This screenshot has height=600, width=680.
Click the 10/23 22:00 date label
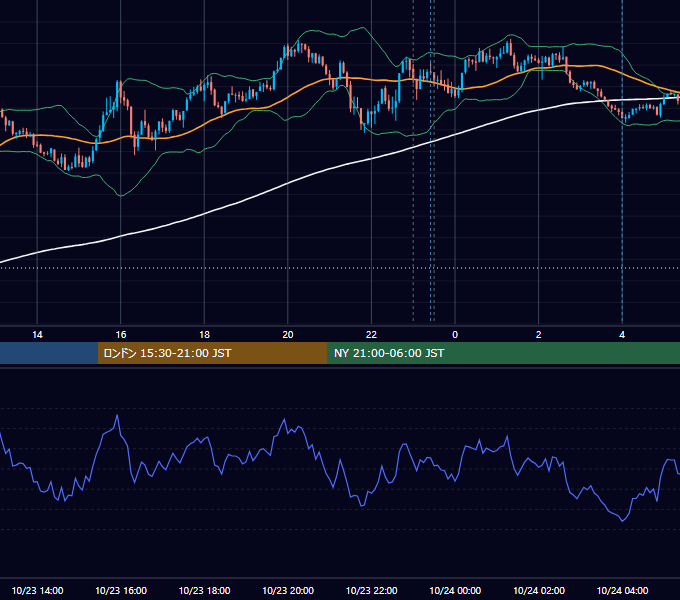point(371,590)
